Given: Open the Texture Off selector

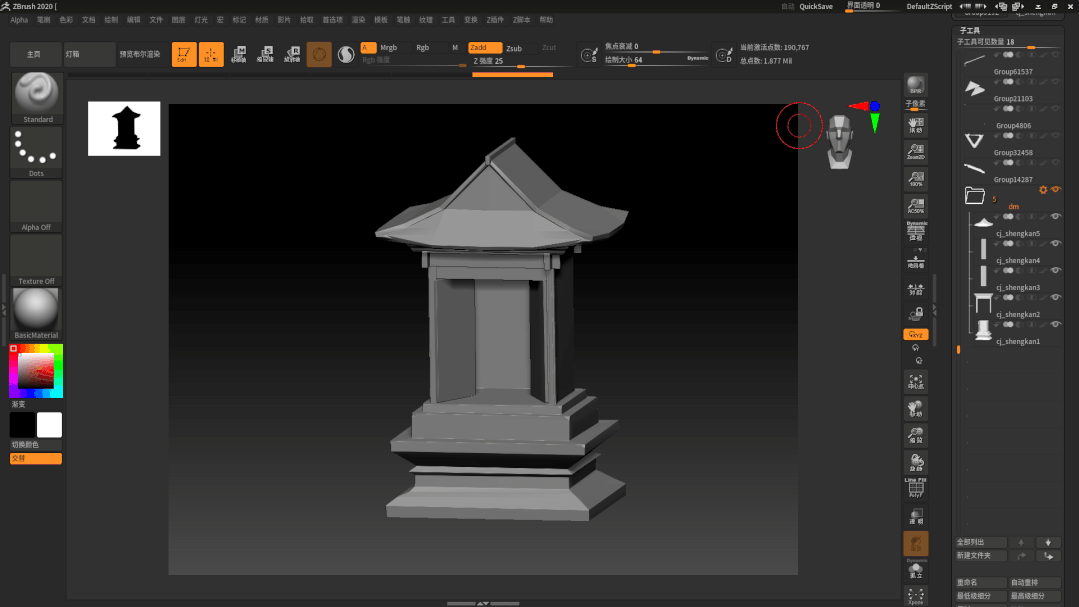Looking at the screenshot, I should [37, 259].
